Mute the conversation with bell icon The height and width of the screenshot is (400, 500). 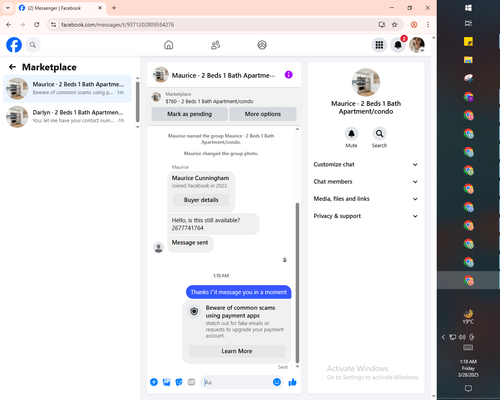[x=351, y=134]
